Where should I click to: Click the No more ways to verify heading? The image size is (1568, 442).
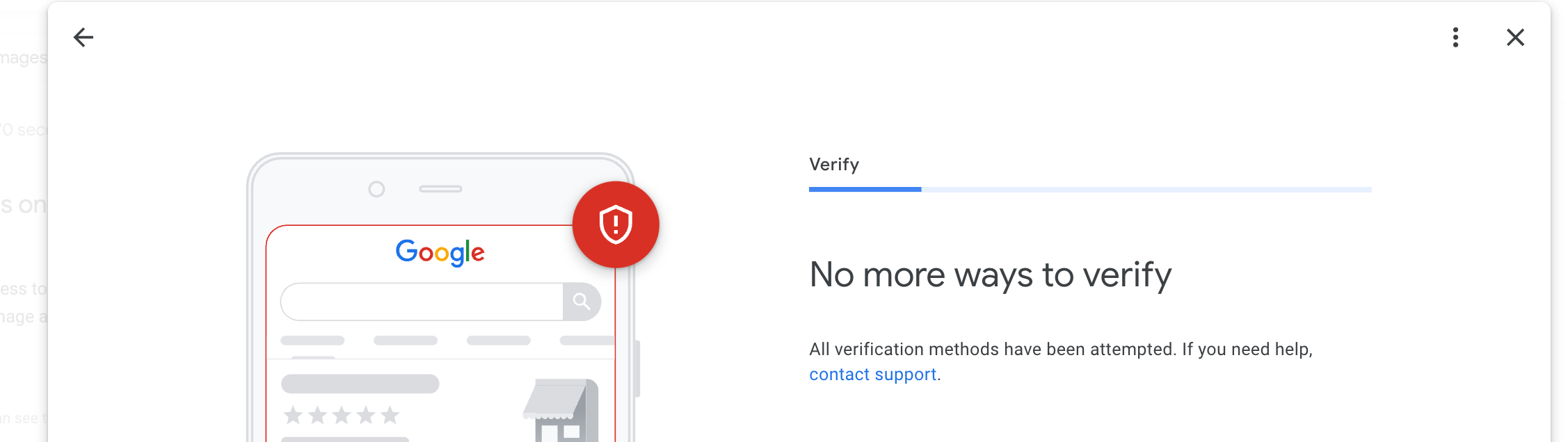point(990,275)
